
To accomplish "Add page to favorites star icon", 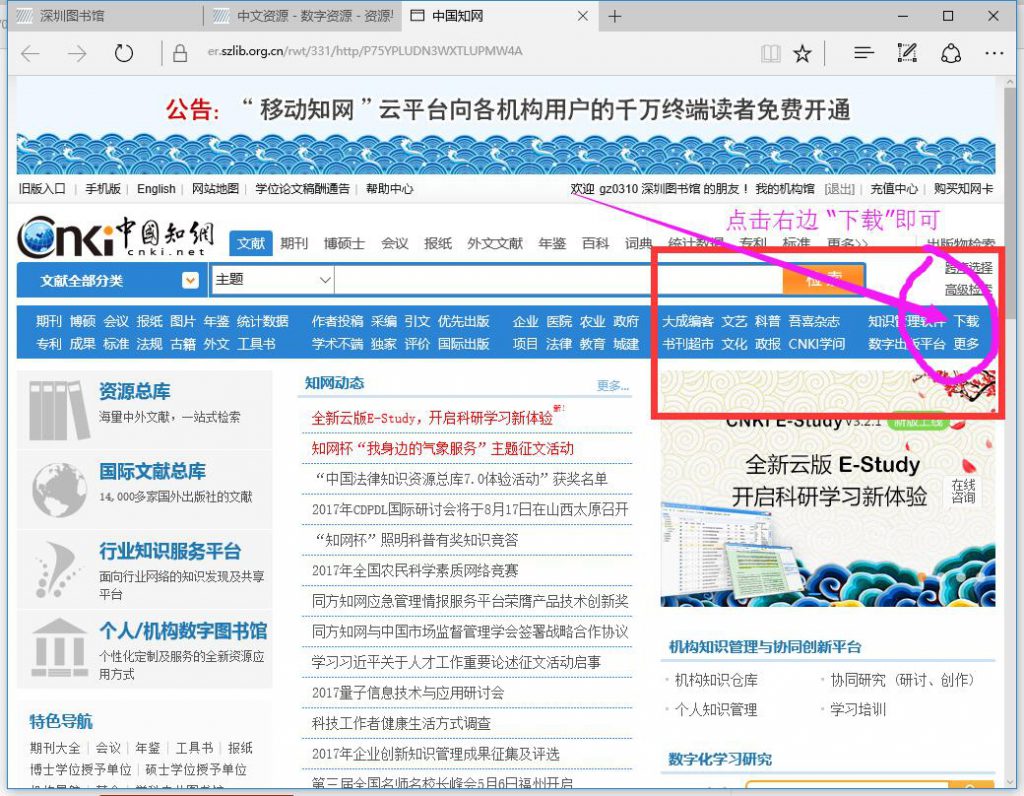I will [x=802, y=54].
